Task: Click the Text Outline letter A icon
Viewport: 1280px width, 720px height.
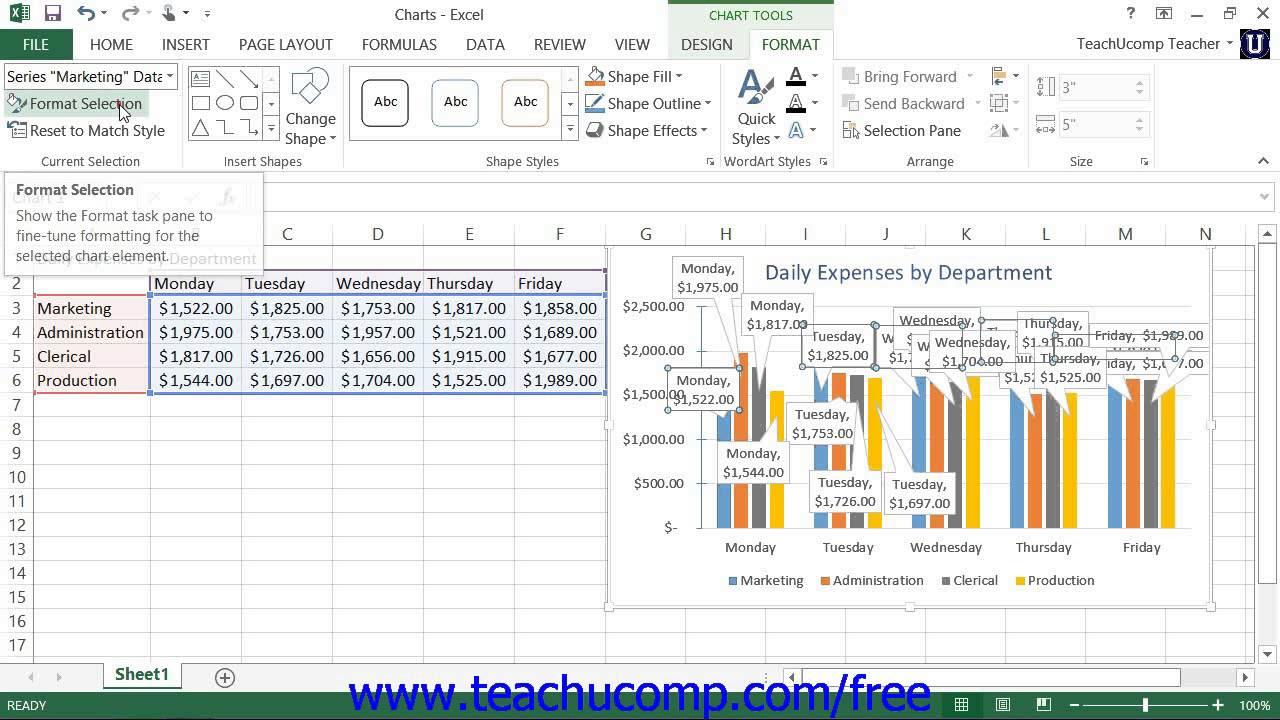Action: pos(796,103)
